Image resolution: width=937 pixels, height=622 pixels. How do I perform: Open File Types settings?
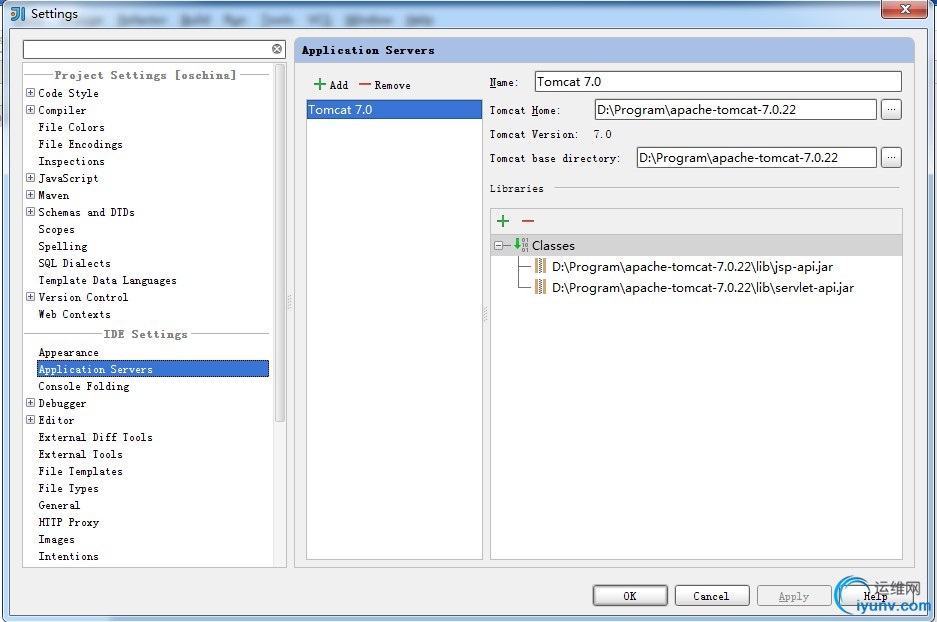(68, 488)
